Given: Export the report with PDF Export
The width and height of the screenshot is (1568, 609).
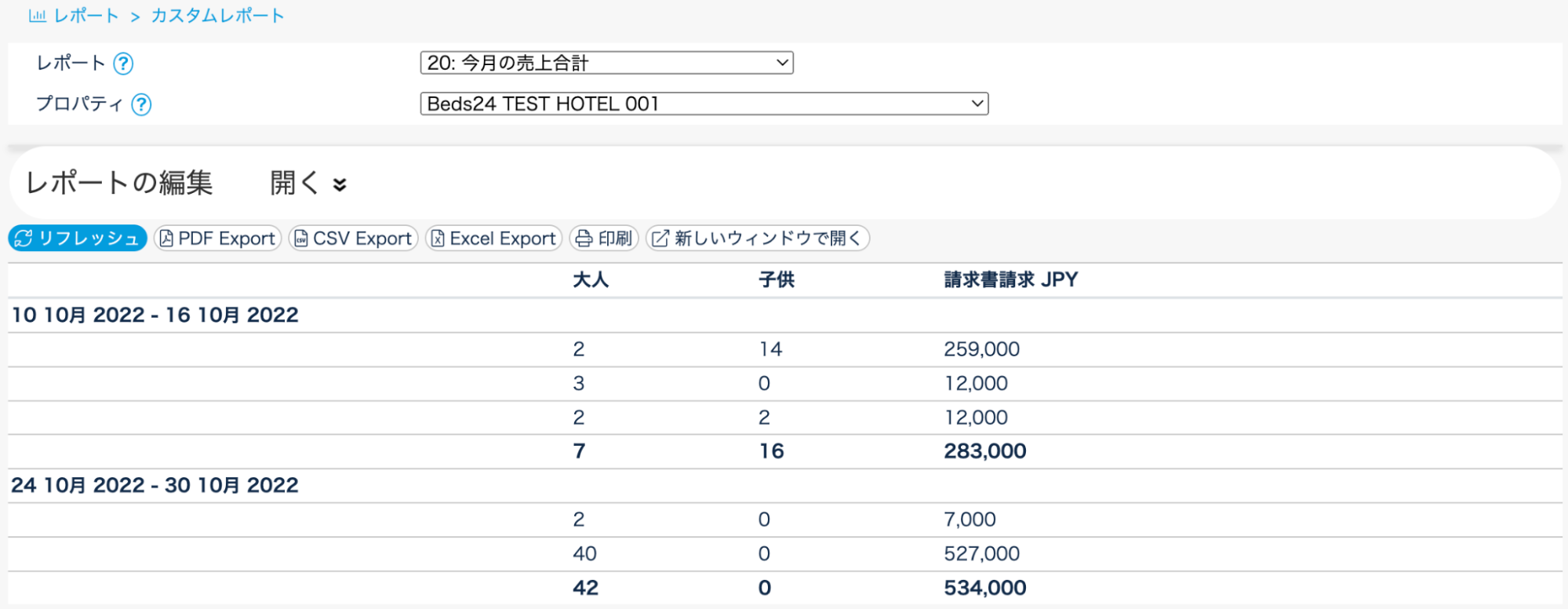Looking at the screenshot, I should pyautogui.click(x=217, y=239).
